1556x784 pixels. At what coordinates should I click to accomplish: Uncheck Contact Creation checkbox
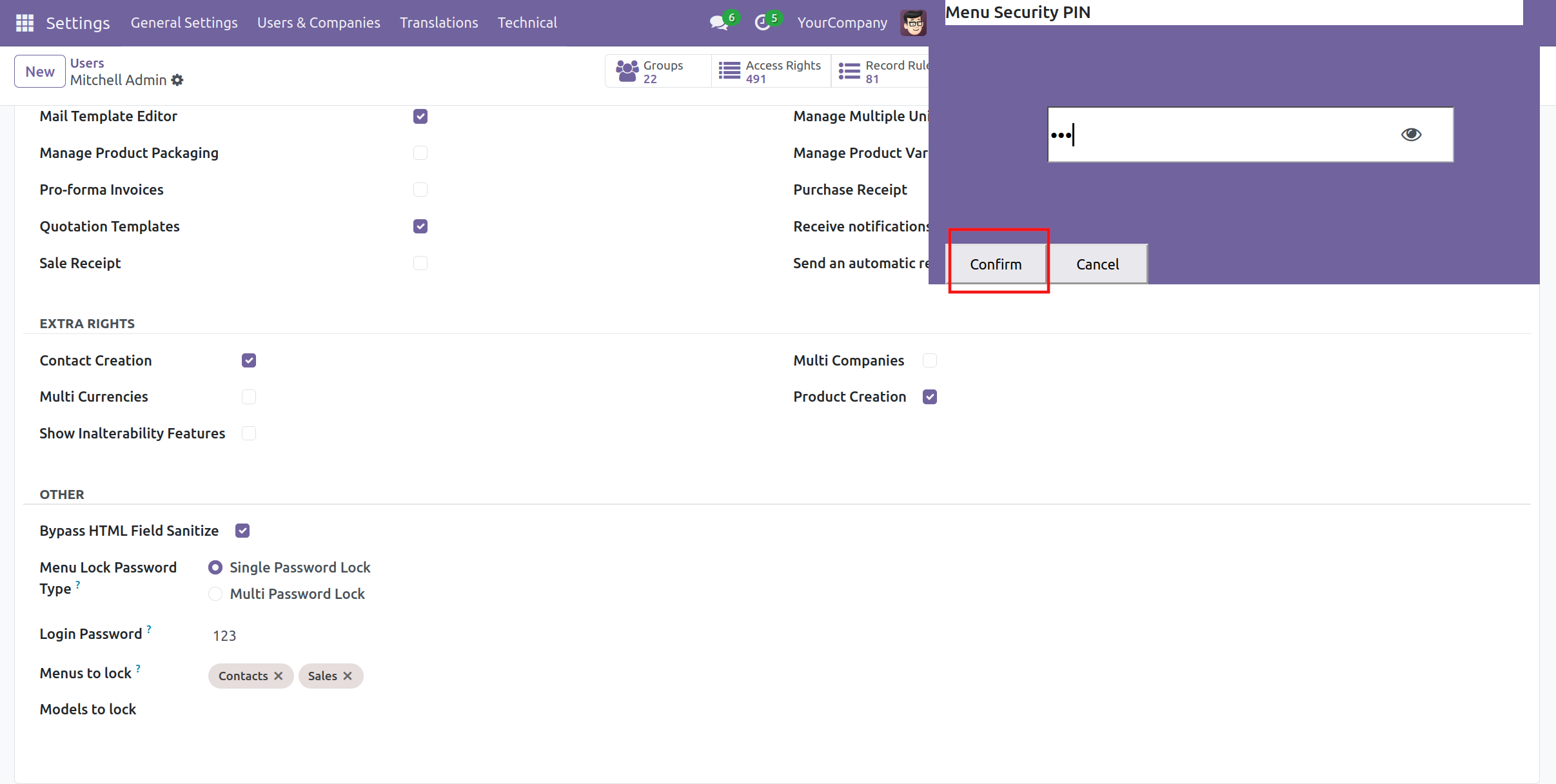(x=249, y=360)
